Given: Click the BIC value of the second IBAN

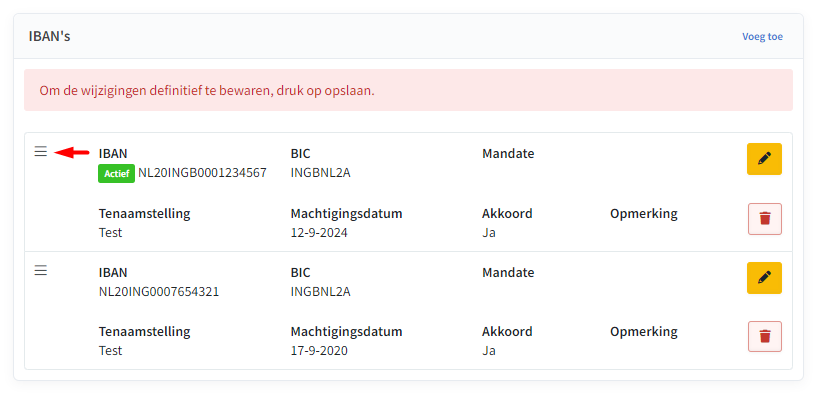Looking at the screenshot, I should [320, 292].
